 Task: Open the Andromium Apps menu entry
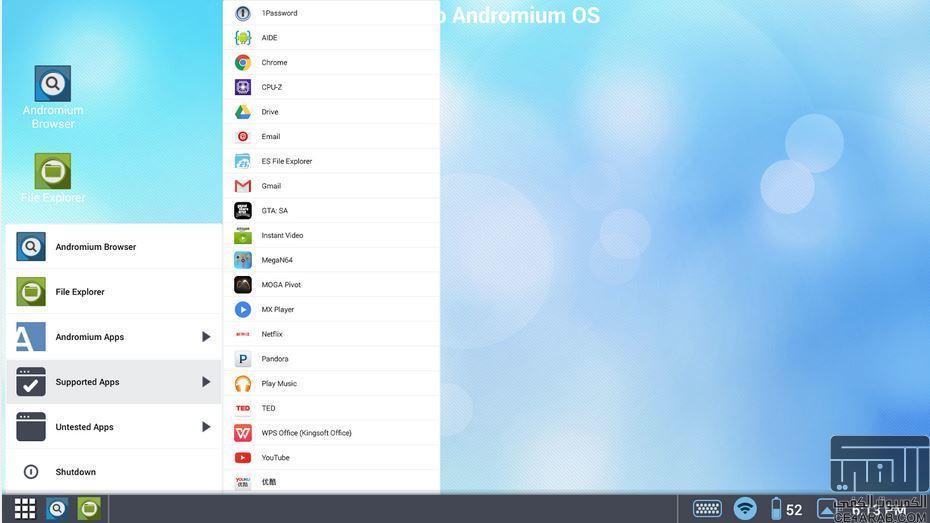tap(114, 337)
